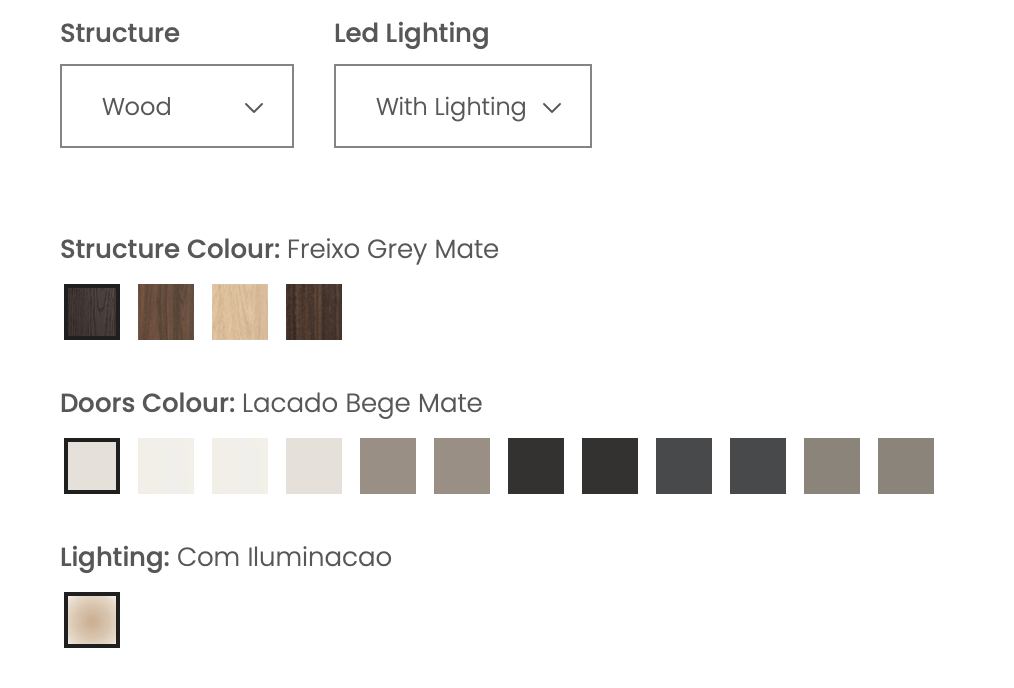The width and height of the screenshot is (1014, 688).
Task: Select the dark brown wood structure swatch
Action: (x=314, y=312)
